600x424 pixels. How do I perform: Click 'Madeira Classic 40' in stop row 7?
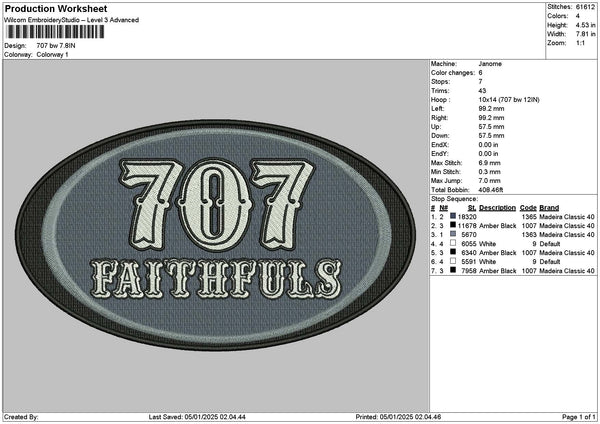point(567,271)
